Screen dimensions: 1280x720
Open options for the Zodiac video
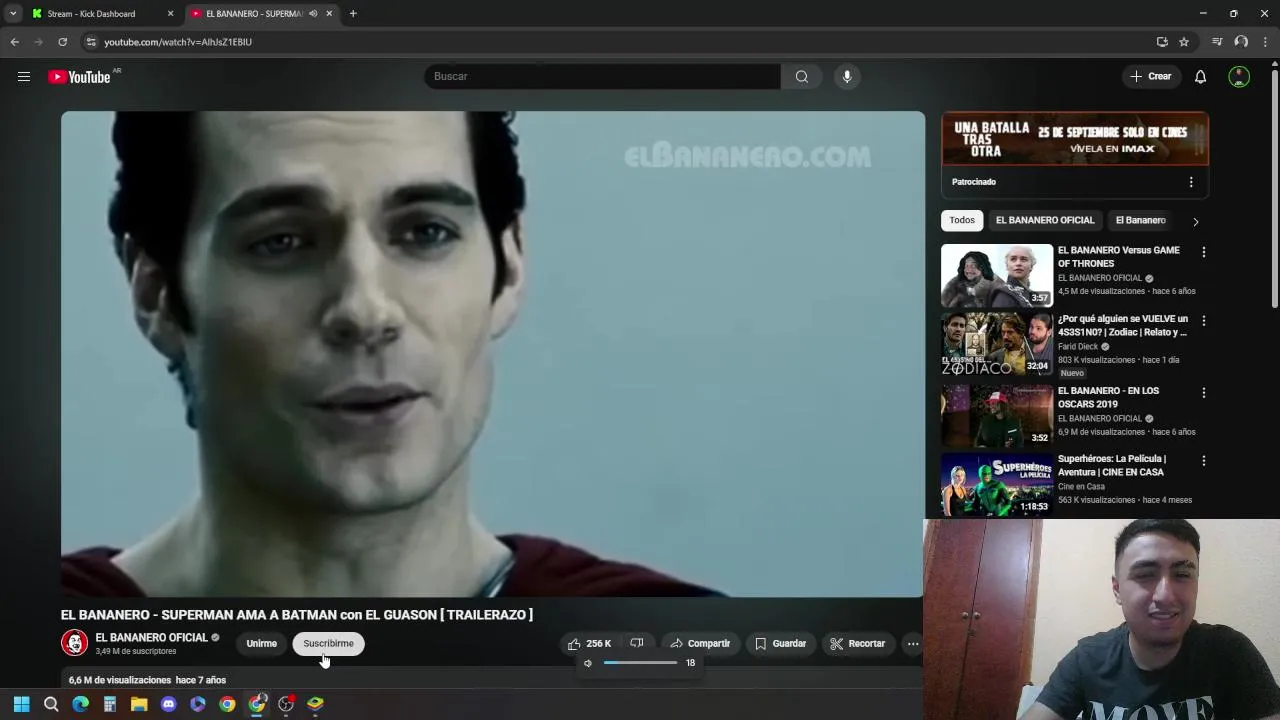pyautogui.click(x=1203, y=321)
